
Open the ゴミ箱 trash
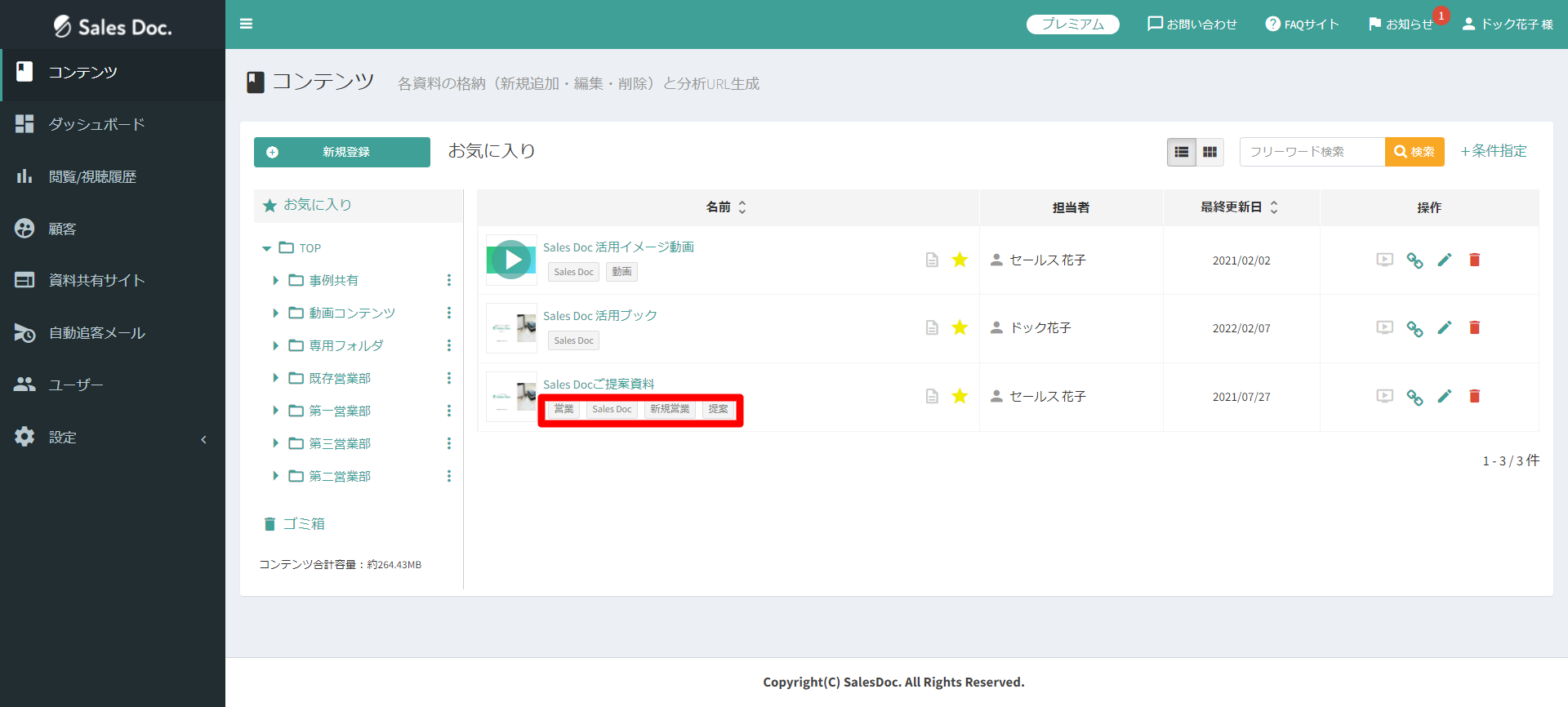(x=294, y=524)
